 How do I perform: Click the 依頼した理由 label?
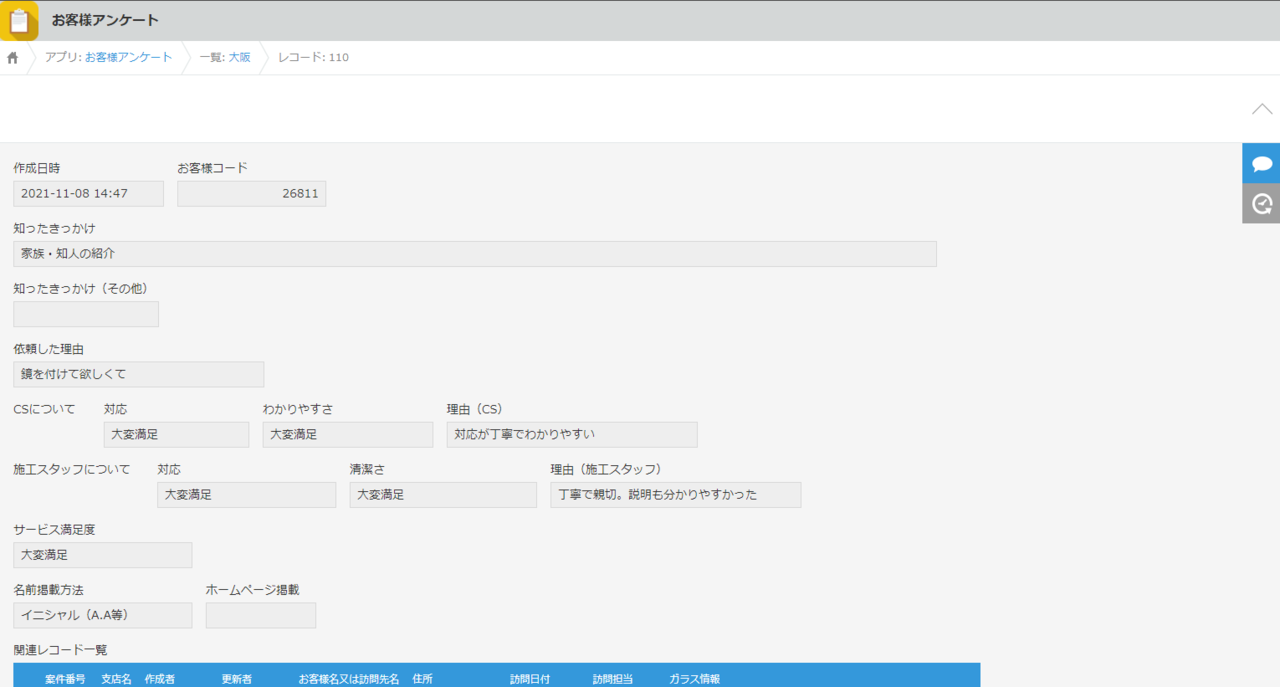[48, 349]
